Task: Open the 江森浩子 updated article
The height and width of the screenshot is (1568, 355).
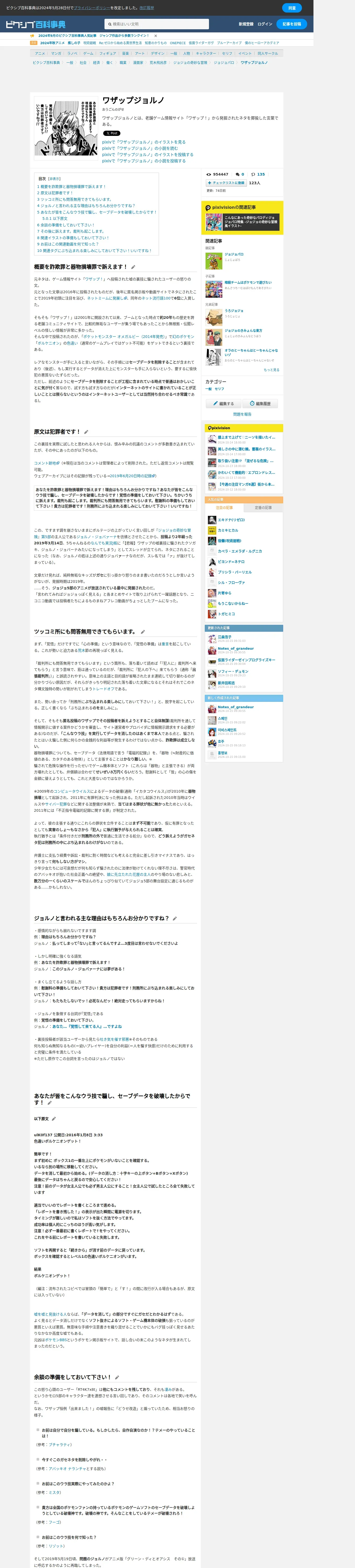Action: (225, 637)
